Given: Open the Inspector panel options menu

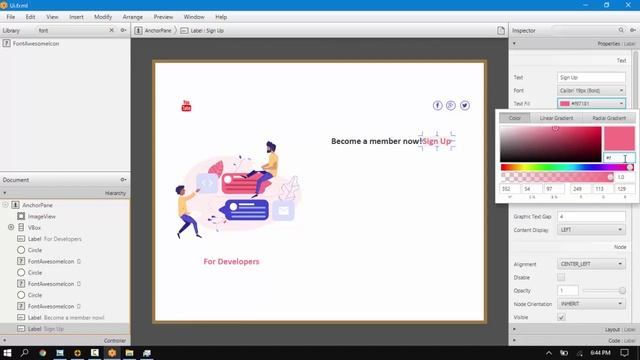Looking at the screenshot, I should [x=633, y=30].
